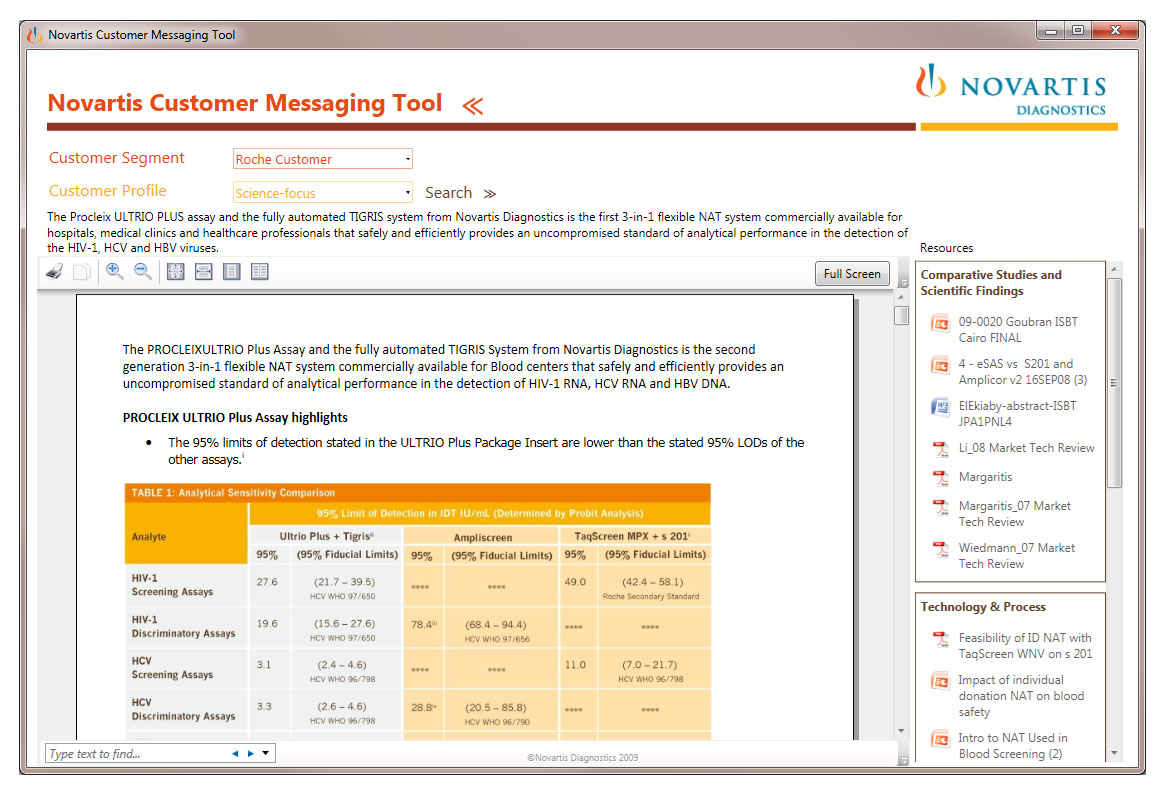
Task: Open 09-0020 Goubran ISBT Cairo FINAL
Action: tap(1017, 330)
